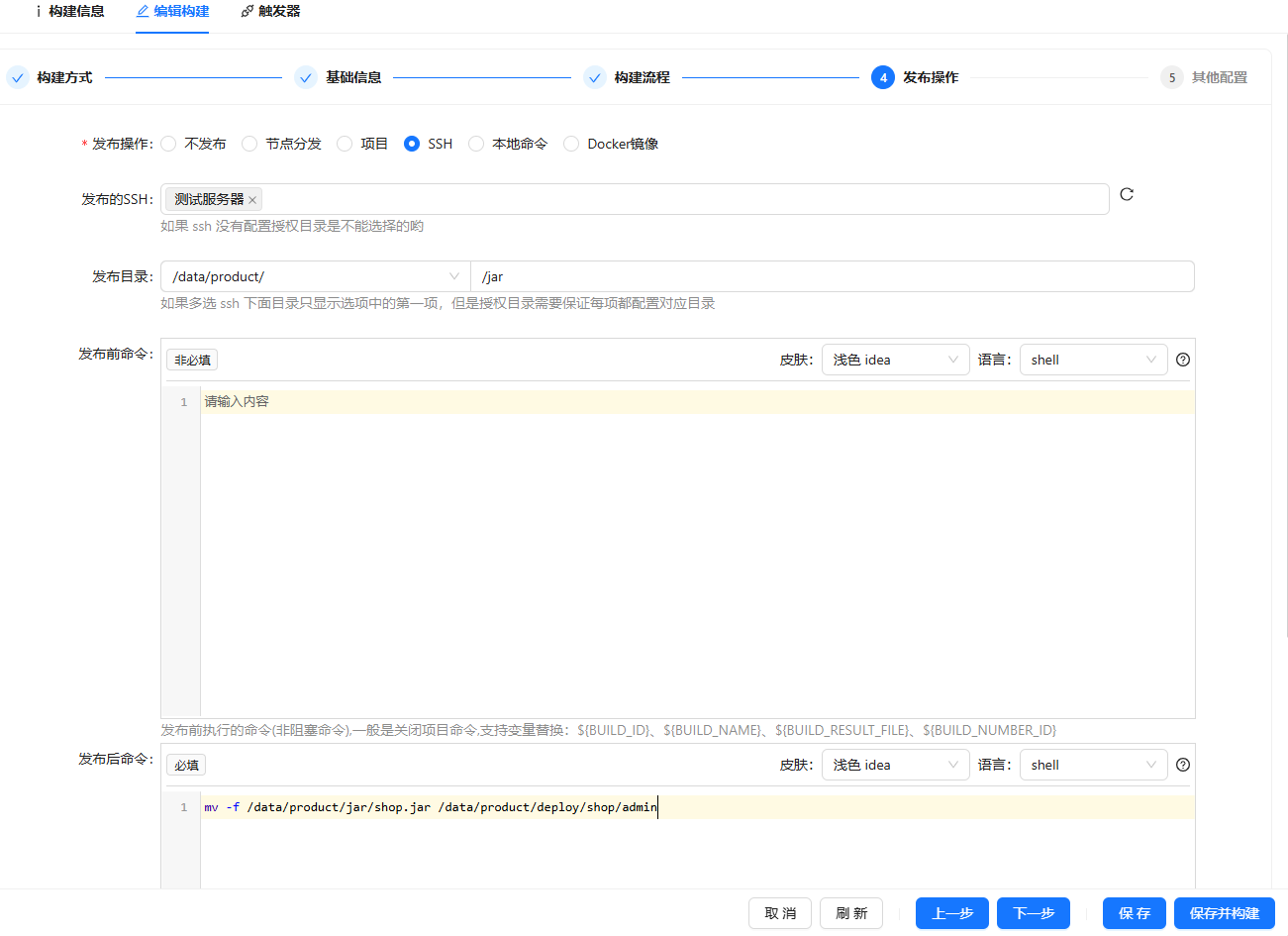Select the Docker镜像 publish option
The height and width of the screenshot is (936, 1288).
[x=570, y=143]
